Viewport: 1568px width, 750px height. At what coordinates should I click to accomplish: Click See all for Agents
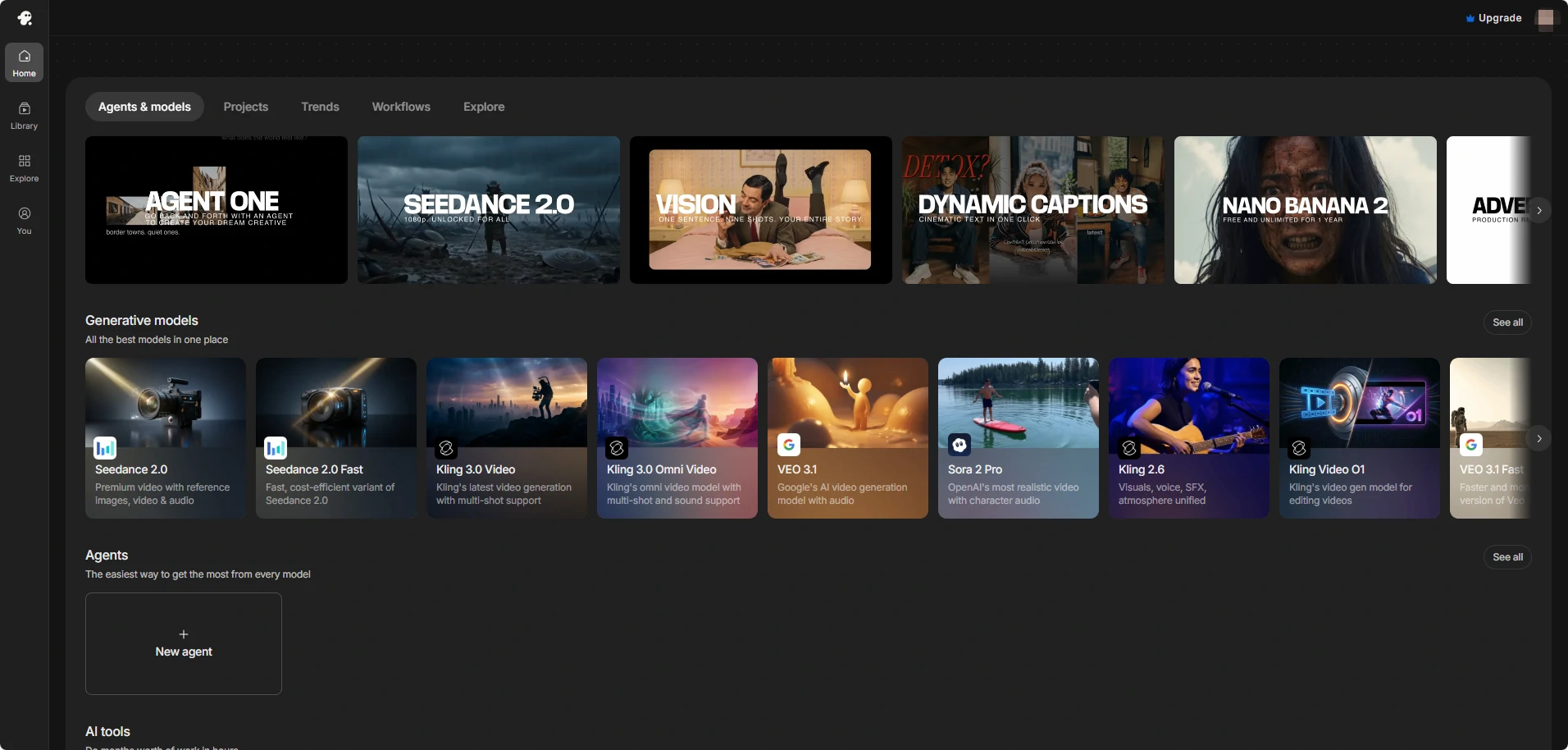tap(1507, 557)
